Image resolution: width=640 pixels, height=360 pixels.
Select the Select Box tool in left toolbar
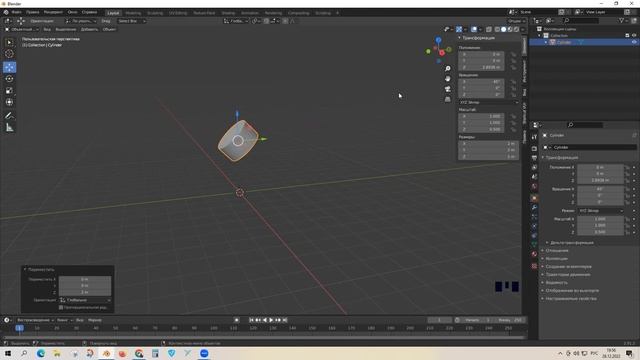coord(9,42)
